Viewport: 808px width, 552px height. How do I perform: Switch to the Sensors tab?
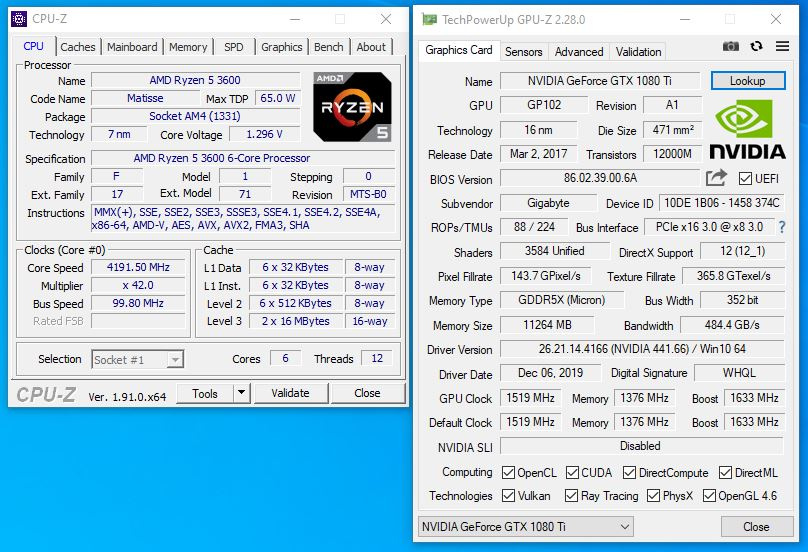(524, 52)
